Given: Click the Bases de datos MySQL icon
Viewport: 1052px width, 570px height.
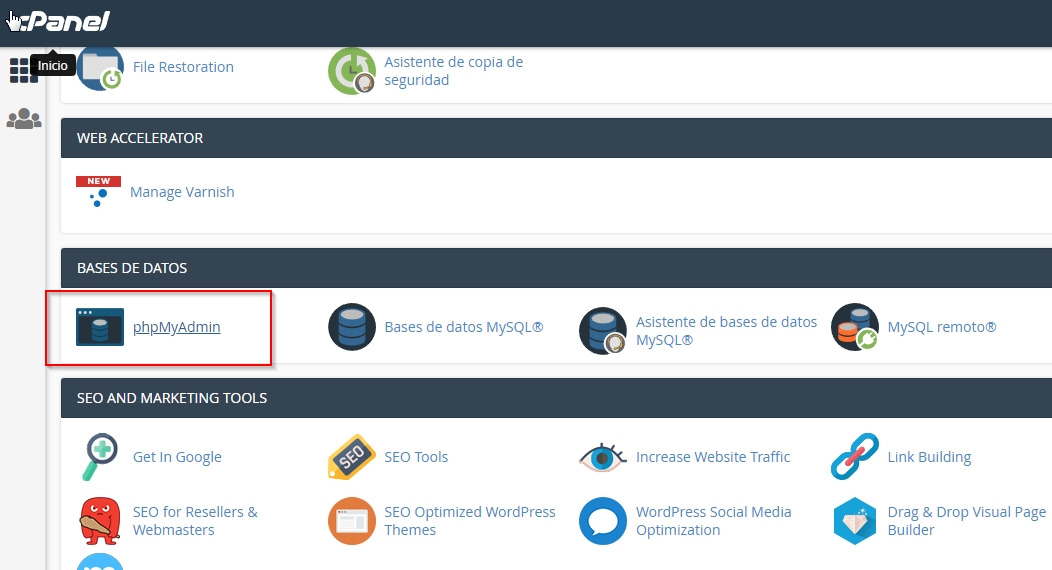Looking at the screenshot, I should coord(352,327).
